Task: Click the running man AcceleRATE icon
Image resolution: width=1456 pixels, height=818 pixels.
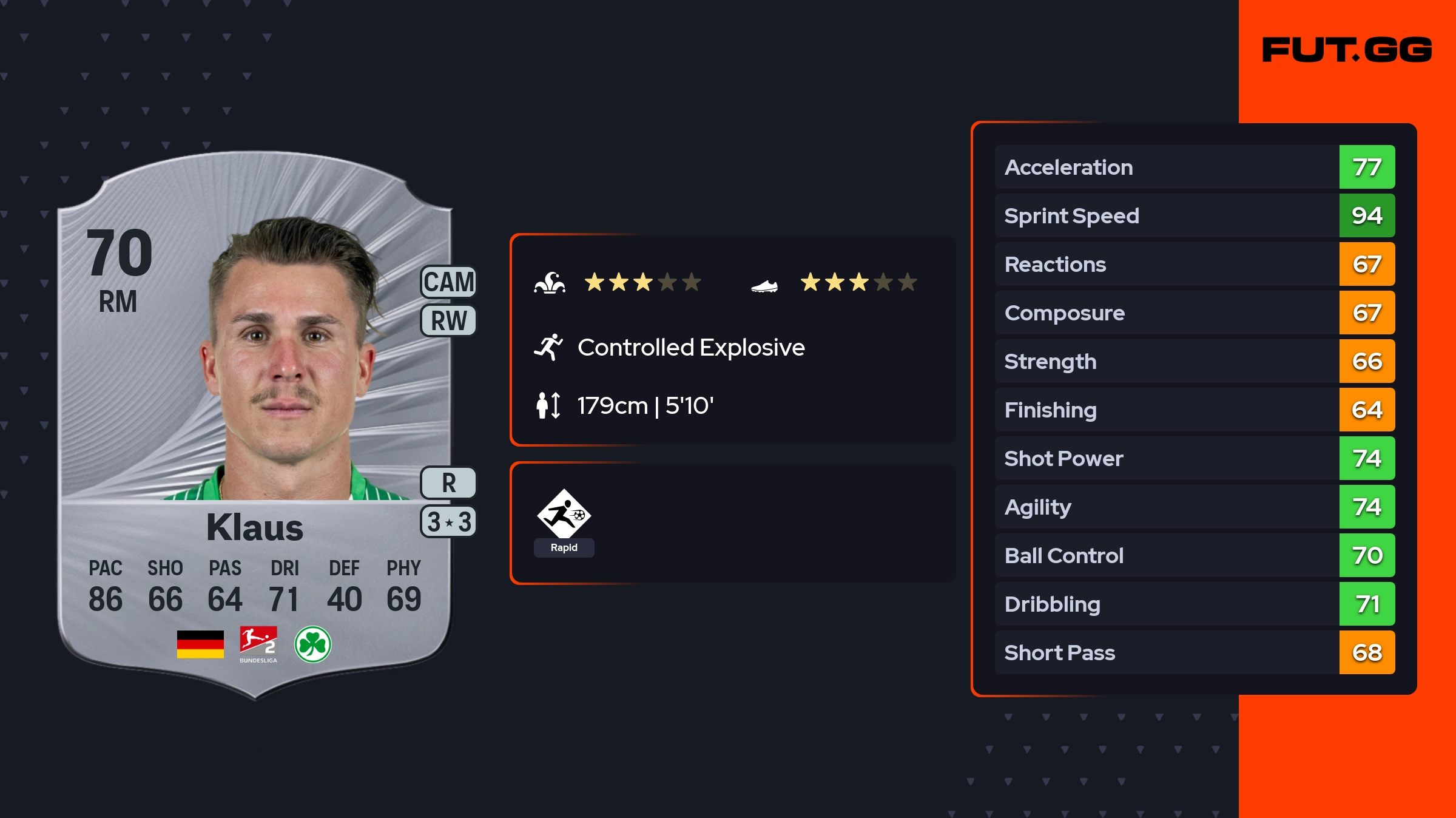Action: coord(548,348)
